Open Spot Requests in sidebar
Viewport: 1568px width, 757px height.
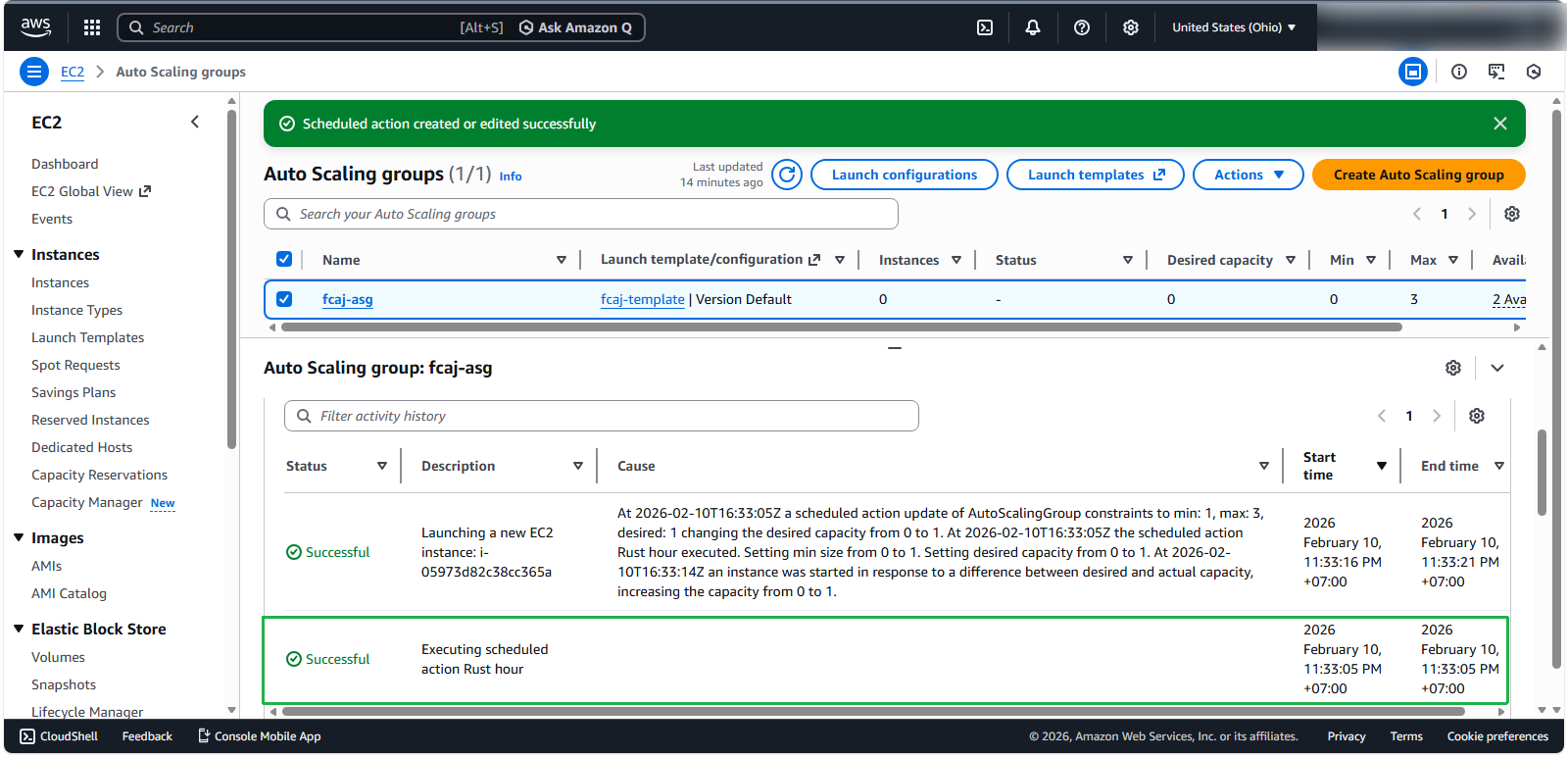pyautogui.click(x=75, y=365)
